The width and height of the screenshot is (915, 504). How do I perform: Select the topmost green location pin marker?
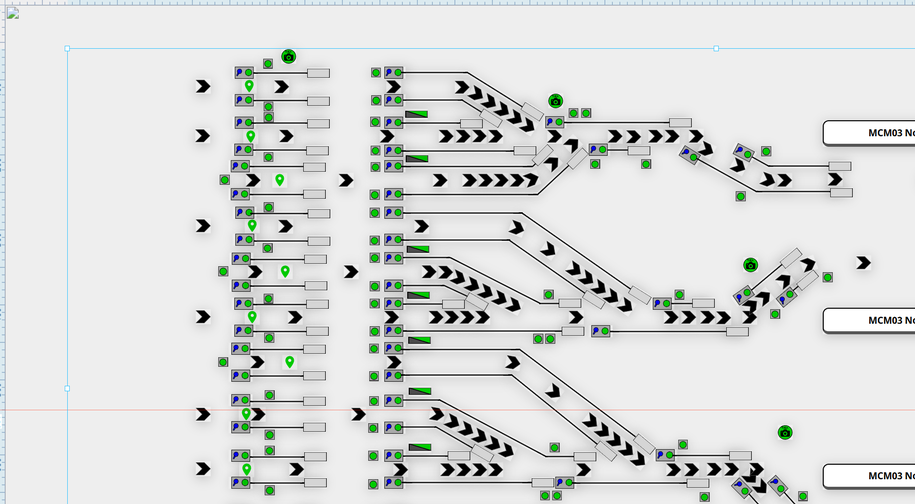249,87
